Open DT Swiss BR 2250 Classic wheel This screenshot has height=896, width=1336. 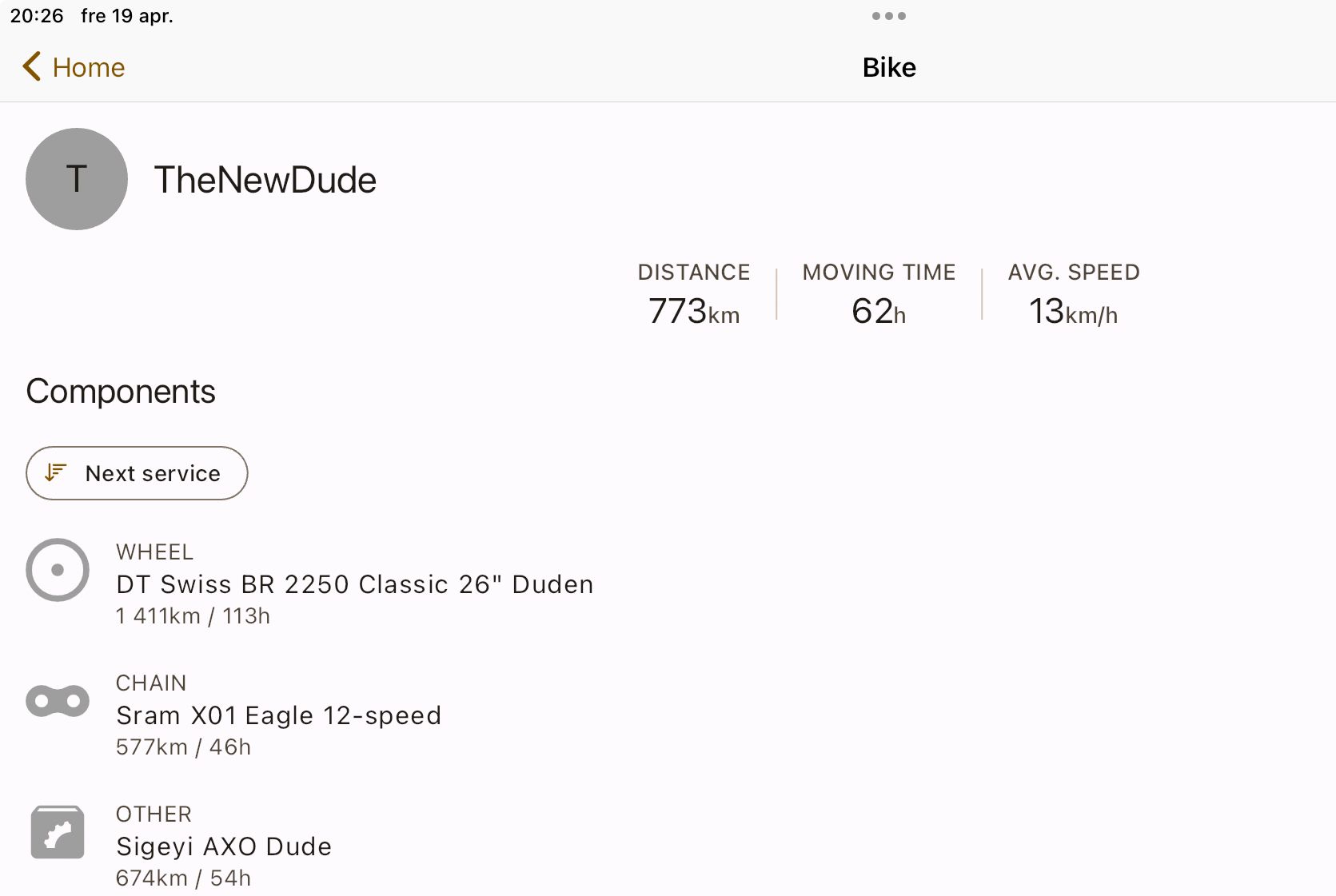click(x=354, y=584)
